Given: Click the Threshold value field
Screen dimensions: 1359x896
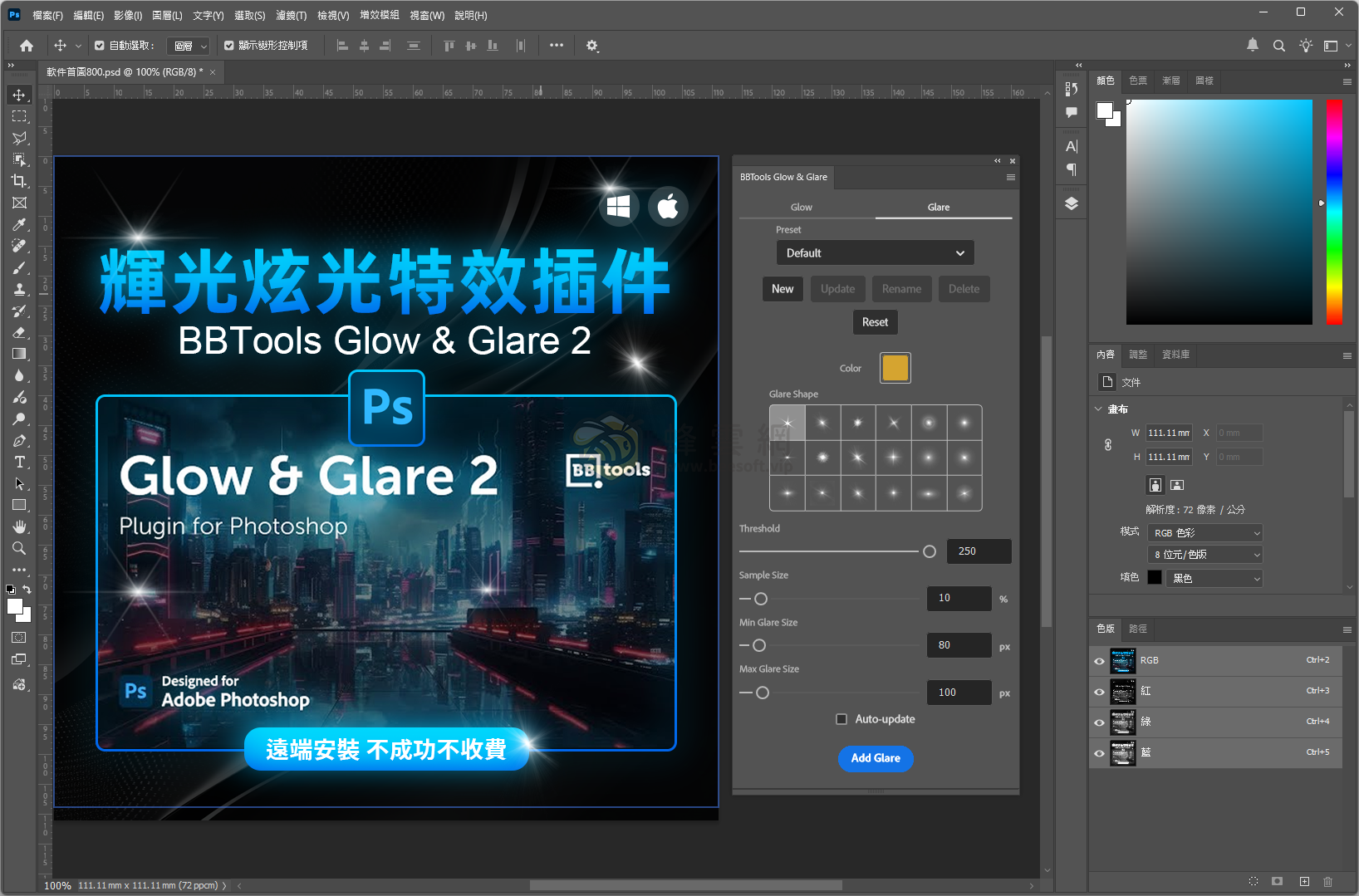Looking at the screenshot, I should pyautogui.click(x=979, y=551).
